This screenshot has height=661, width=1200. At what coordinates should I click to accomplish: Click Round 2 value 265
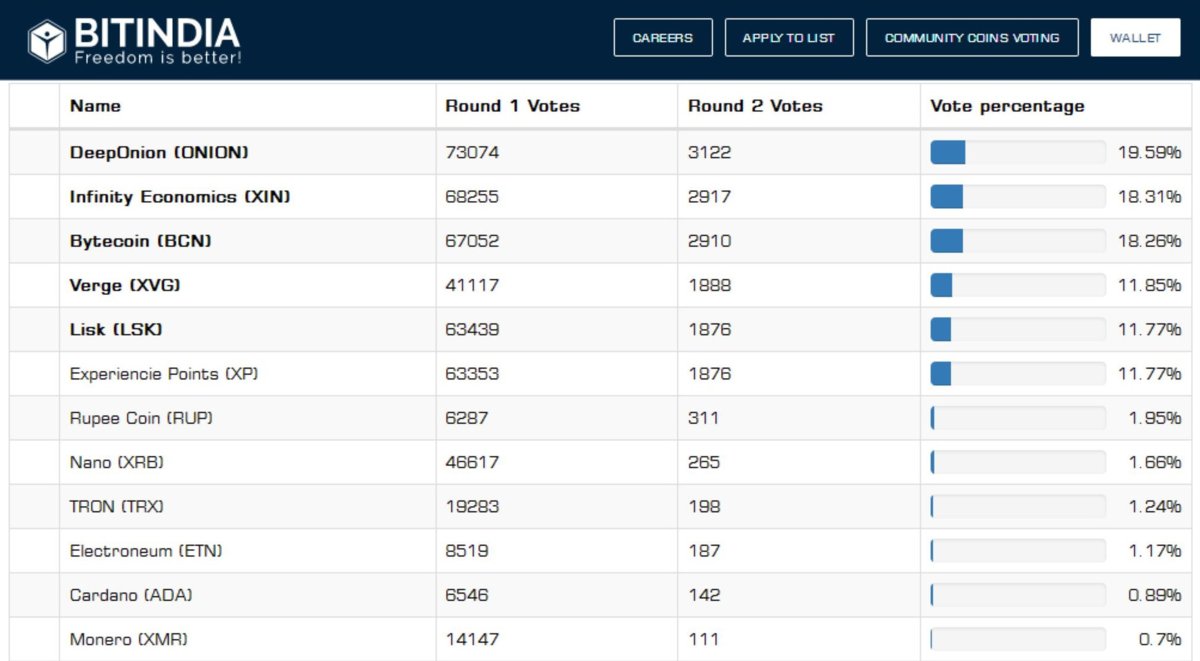pyautogui.click(x=704, y=462)
